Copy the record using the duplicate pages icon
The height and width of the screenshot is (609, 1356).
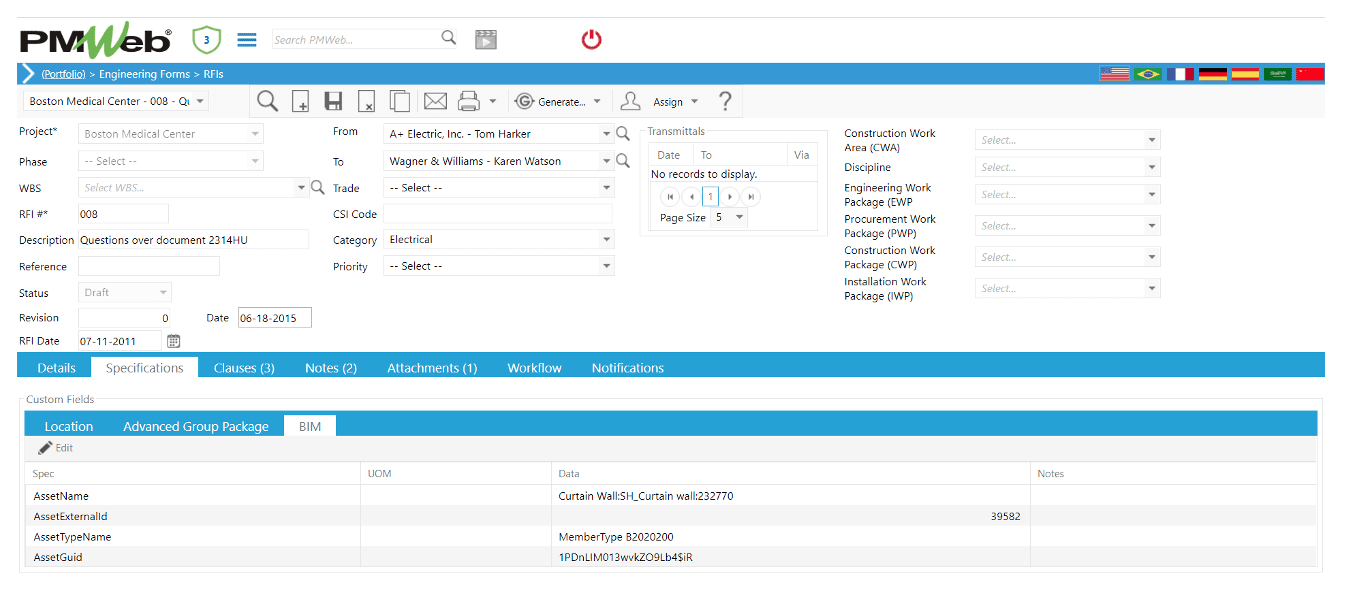pos(400,100)
